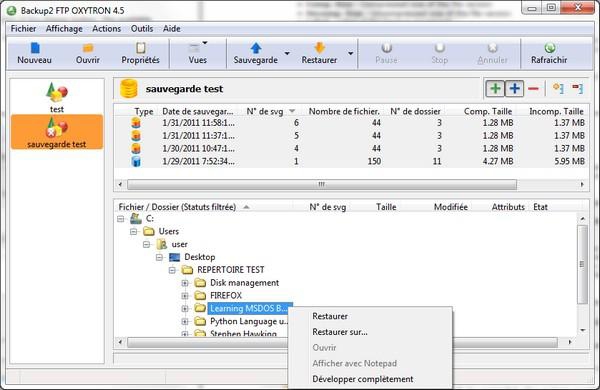This screenshot has width=600, height=390.
Task: Click the Users folder icon
Action: pyautogui.click(x=148, y=231)
